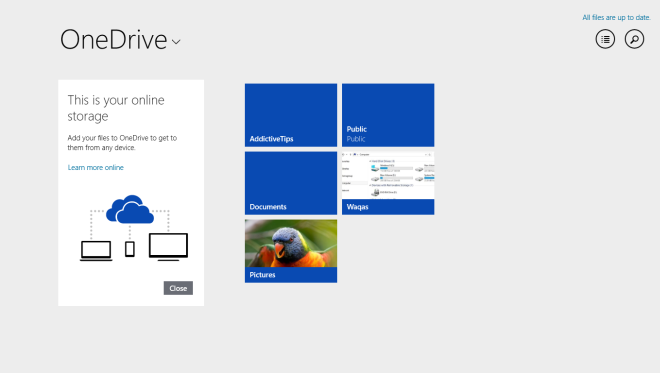
Task: Click the Add your files to OneDrive description
Action: tap(122, 143)
